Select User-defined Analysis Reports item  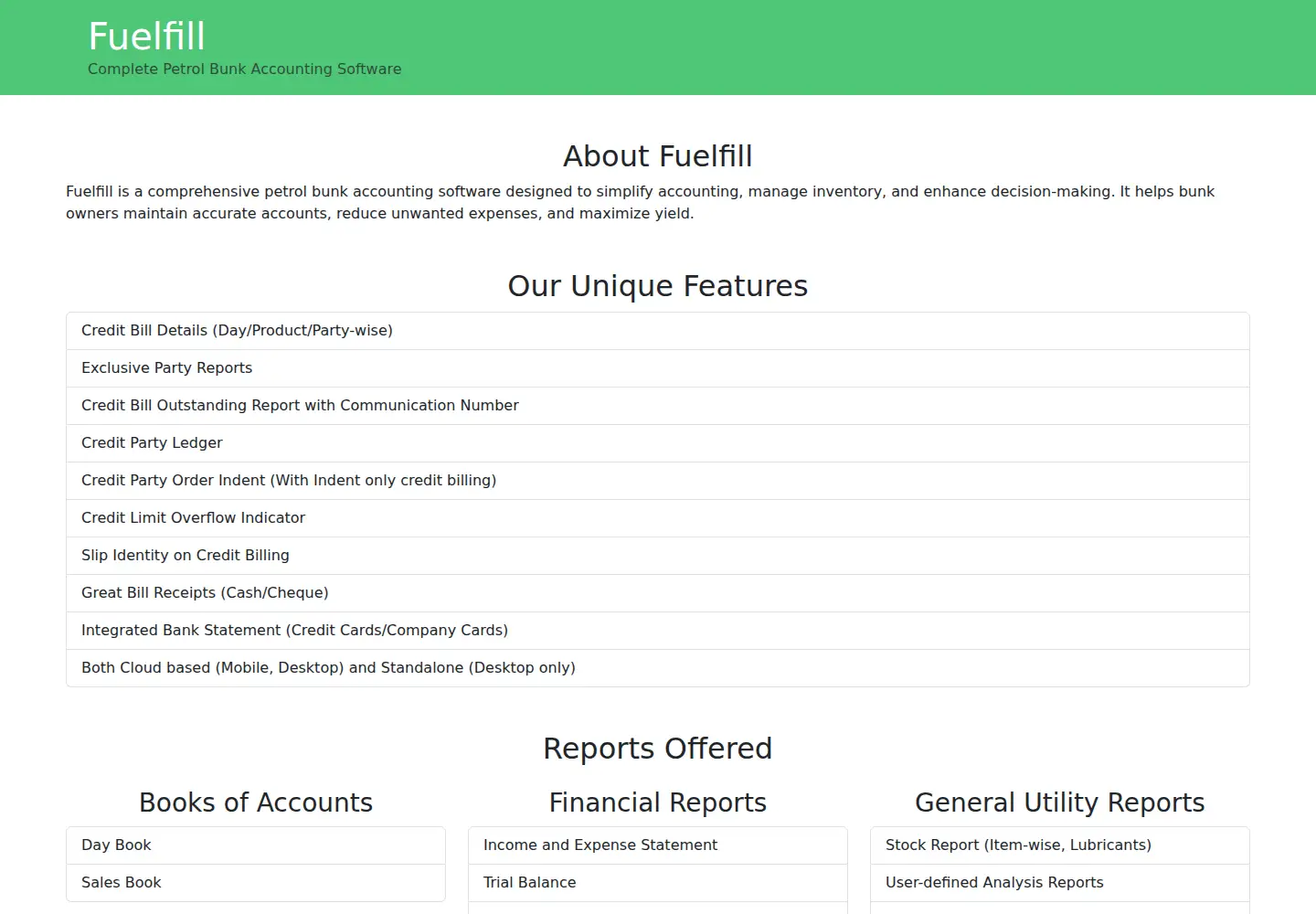pyautogui.click(x=1060, y=883)
